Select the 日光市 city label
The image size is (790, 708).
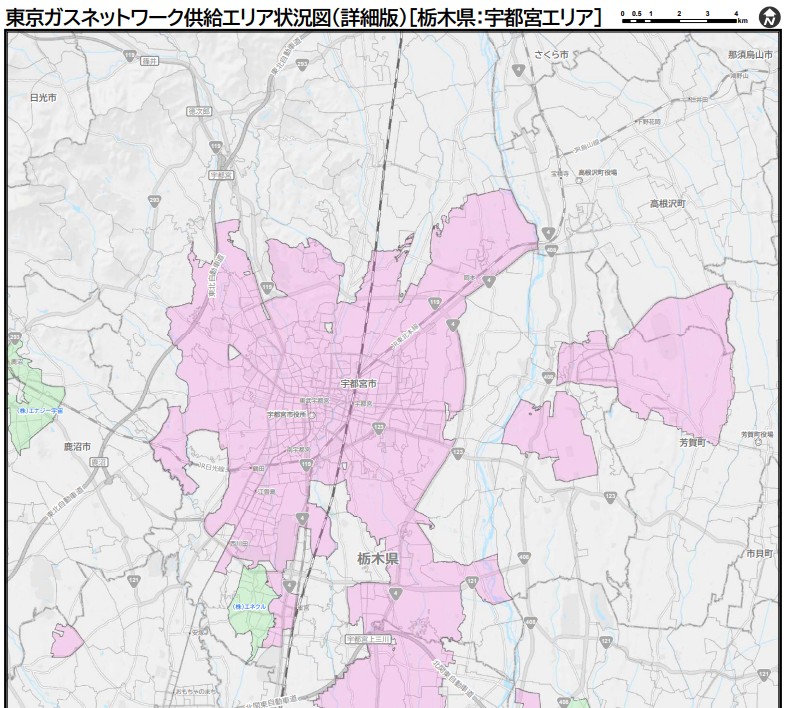point(43,98)
